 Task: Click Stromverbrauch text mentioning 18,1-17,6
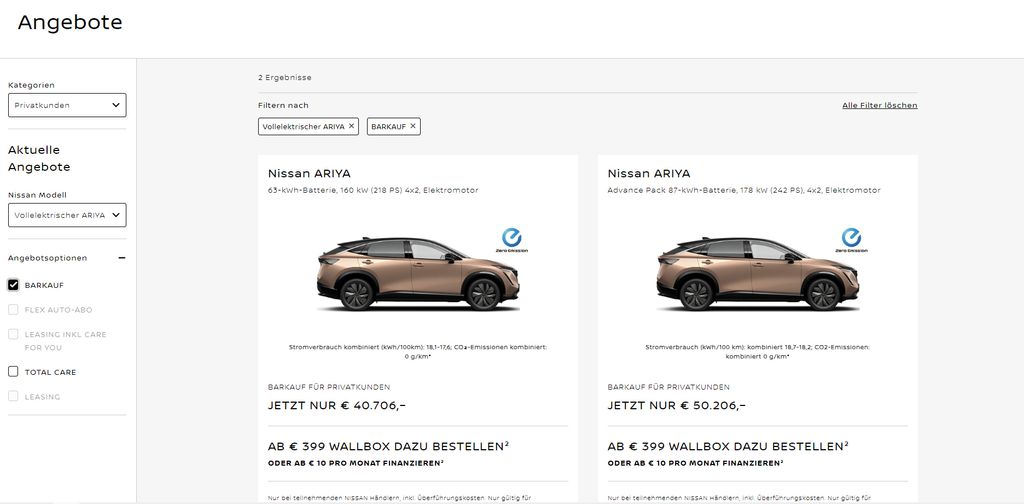pos(417,352)
